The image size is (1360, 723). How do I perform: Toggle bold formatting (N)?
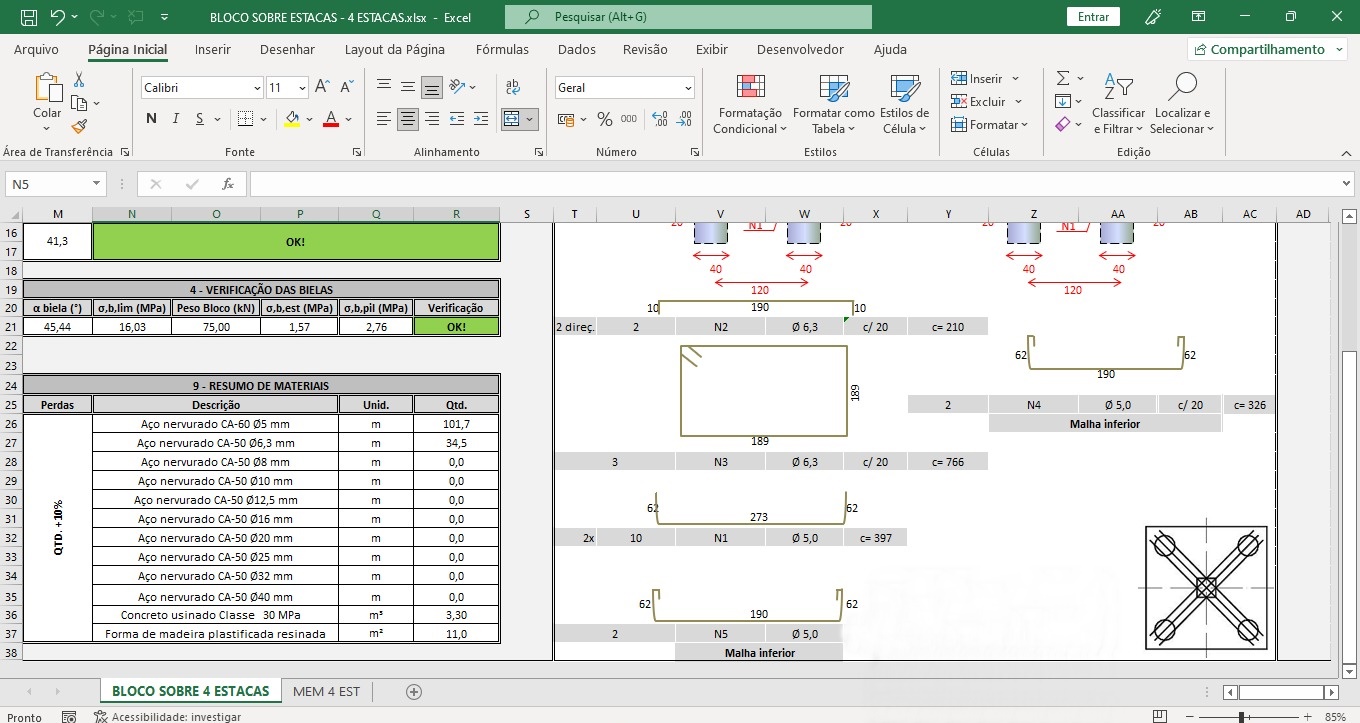pyautogui.click(x=151, y=119)
